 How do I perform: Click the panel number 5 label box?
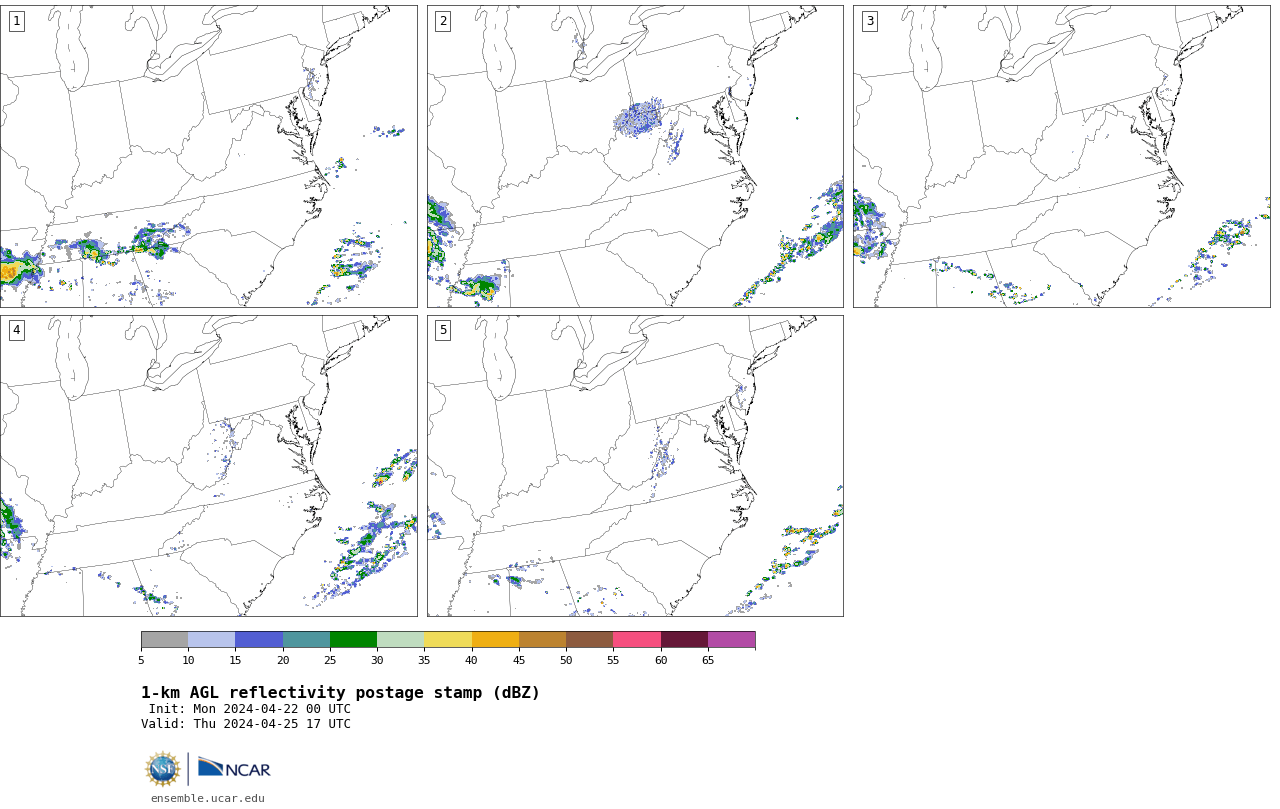click(443, 330)
